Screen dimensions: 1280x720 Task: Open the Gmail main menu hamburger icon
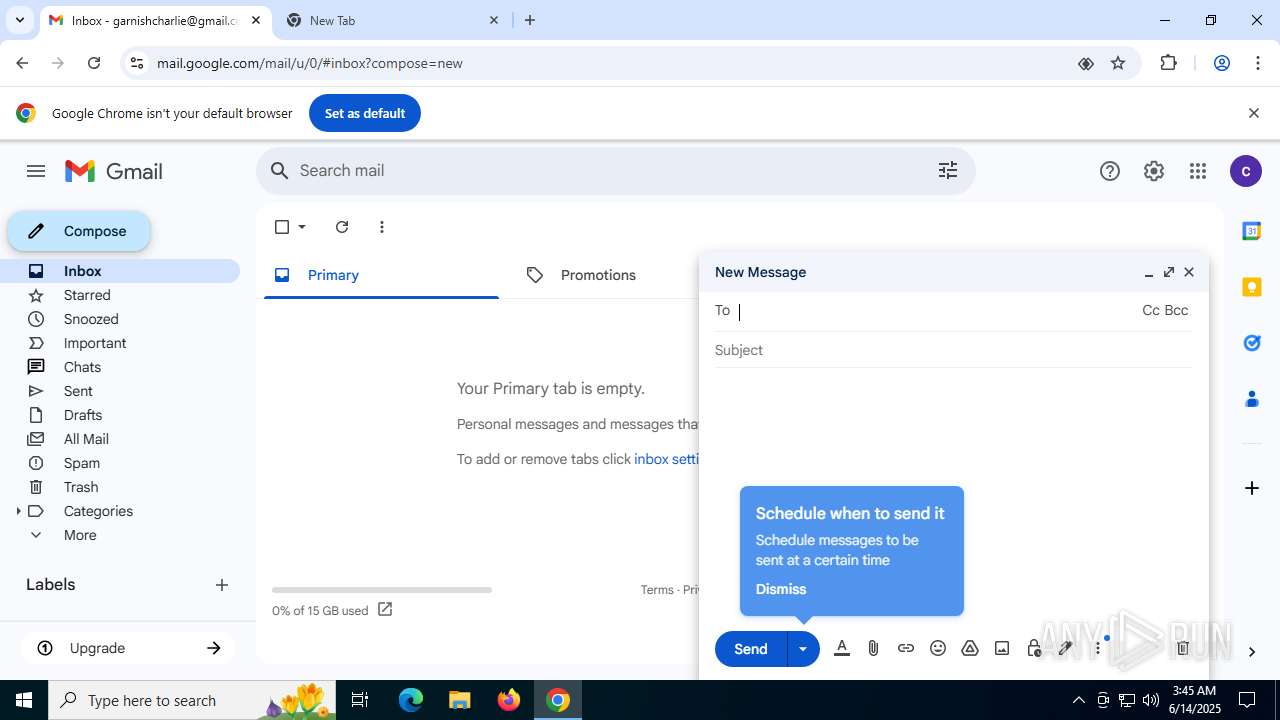[x=36, y=171]
